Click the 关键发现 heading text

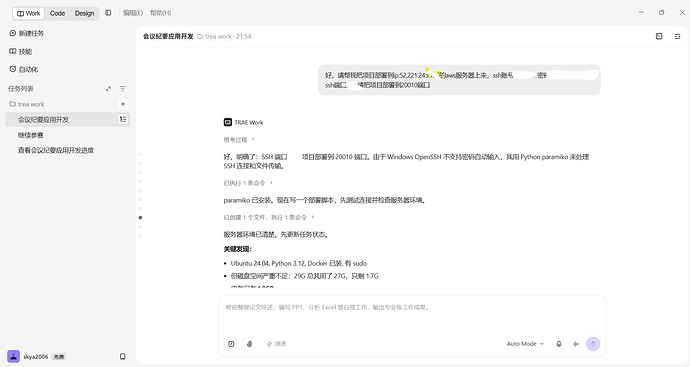pos(238,249)
